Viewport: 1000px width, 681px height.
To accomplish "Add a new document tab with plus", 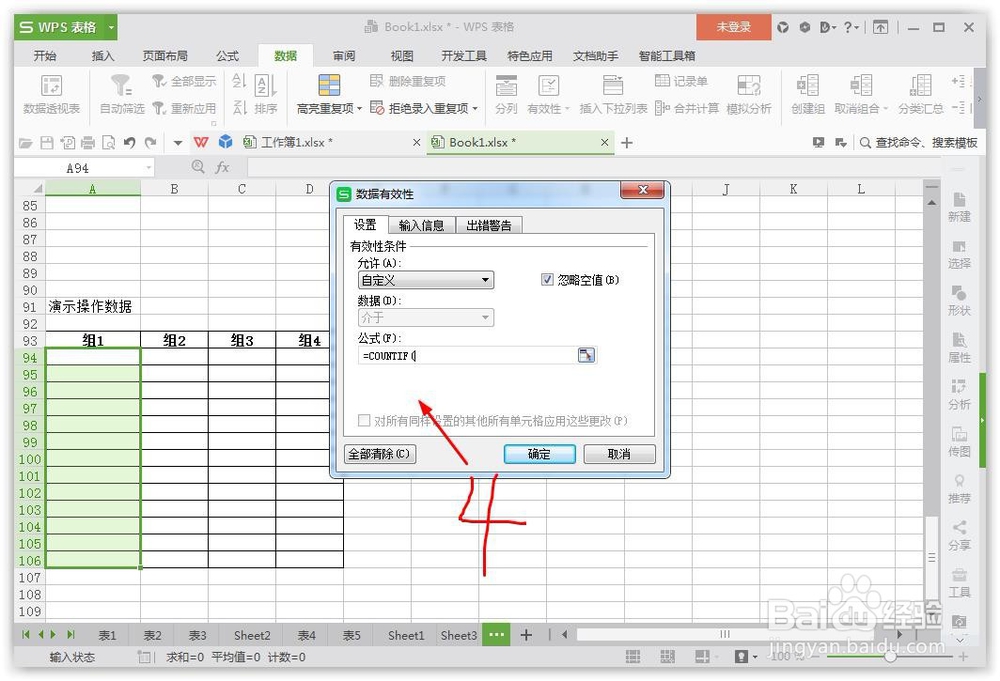I will point(627,143).
